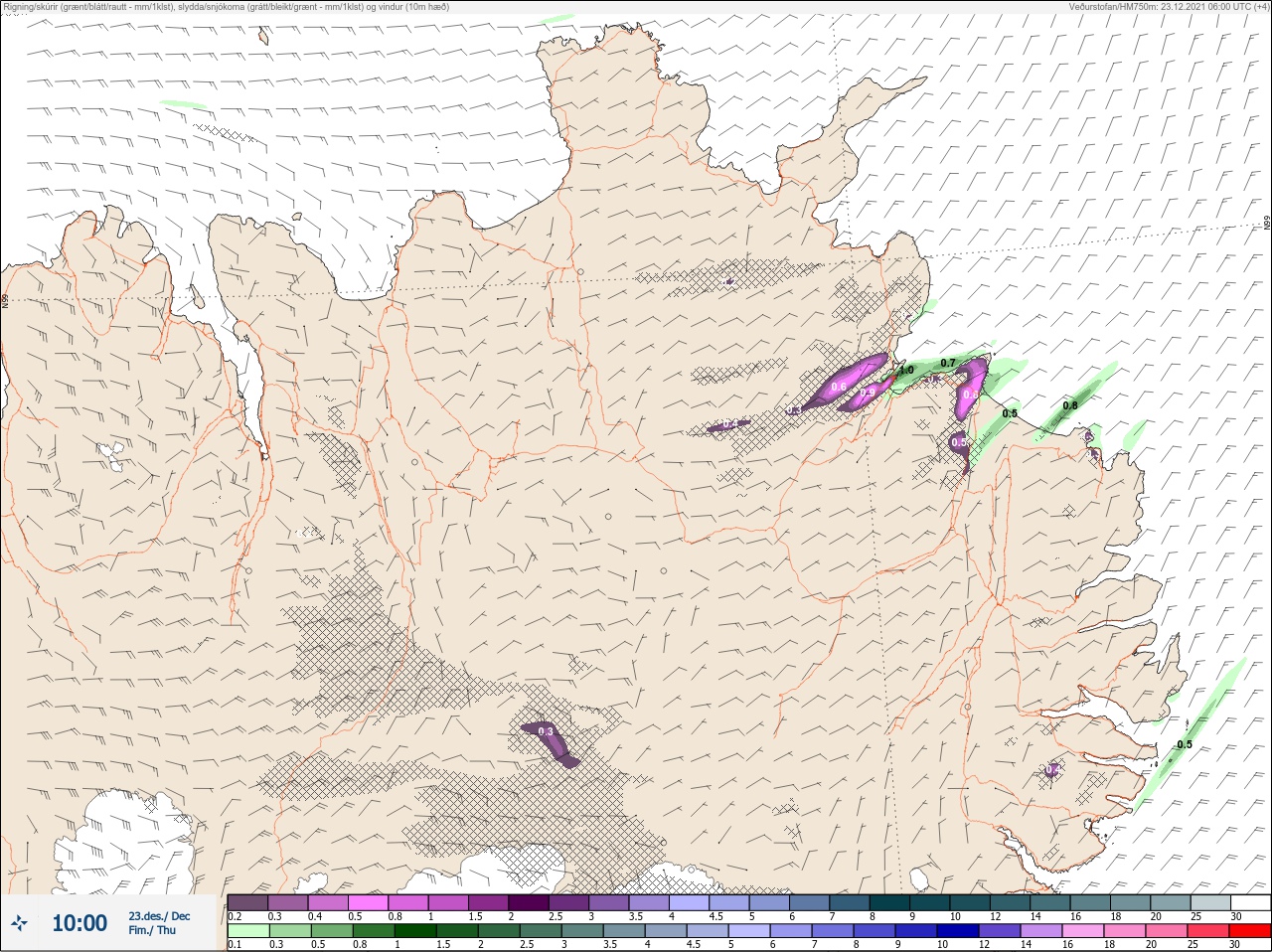Viewport: 1272px width, 952px height.
Task: Select the 0.8 label on the green rain band
Action: pos(1070,405)
